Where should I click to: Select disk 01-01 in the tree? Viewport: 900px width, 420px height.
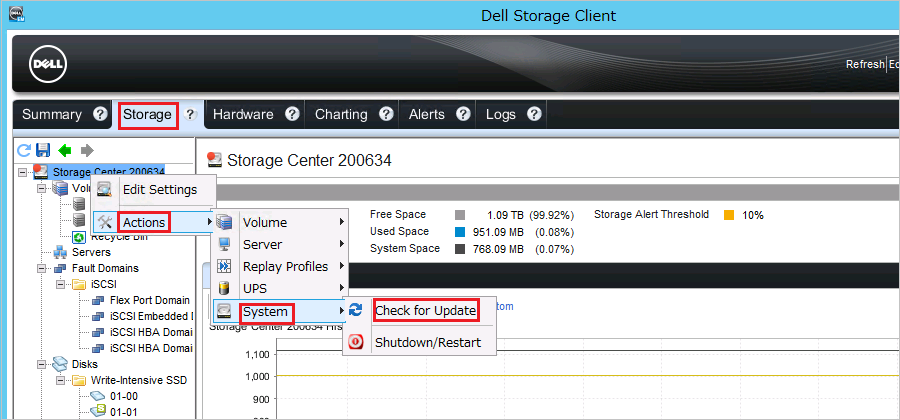pyautogui.click(x=124, y=412)
